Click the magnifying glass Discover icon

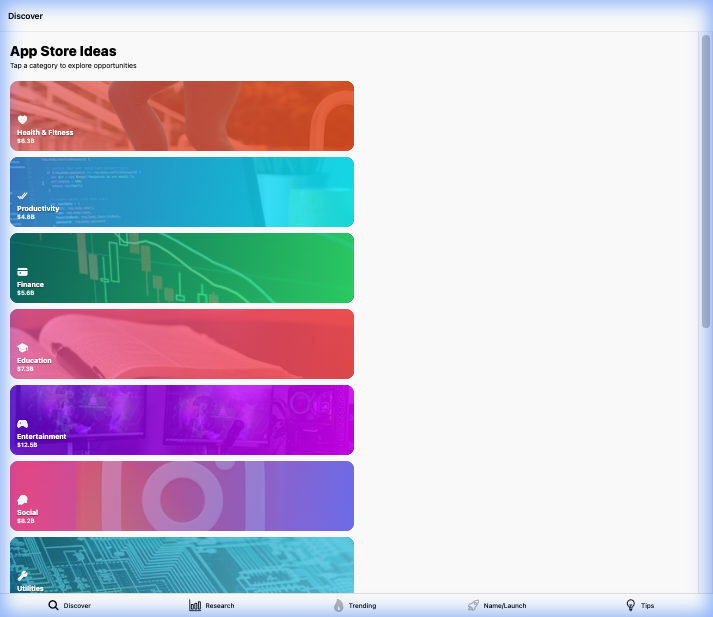tap(54, 605)
